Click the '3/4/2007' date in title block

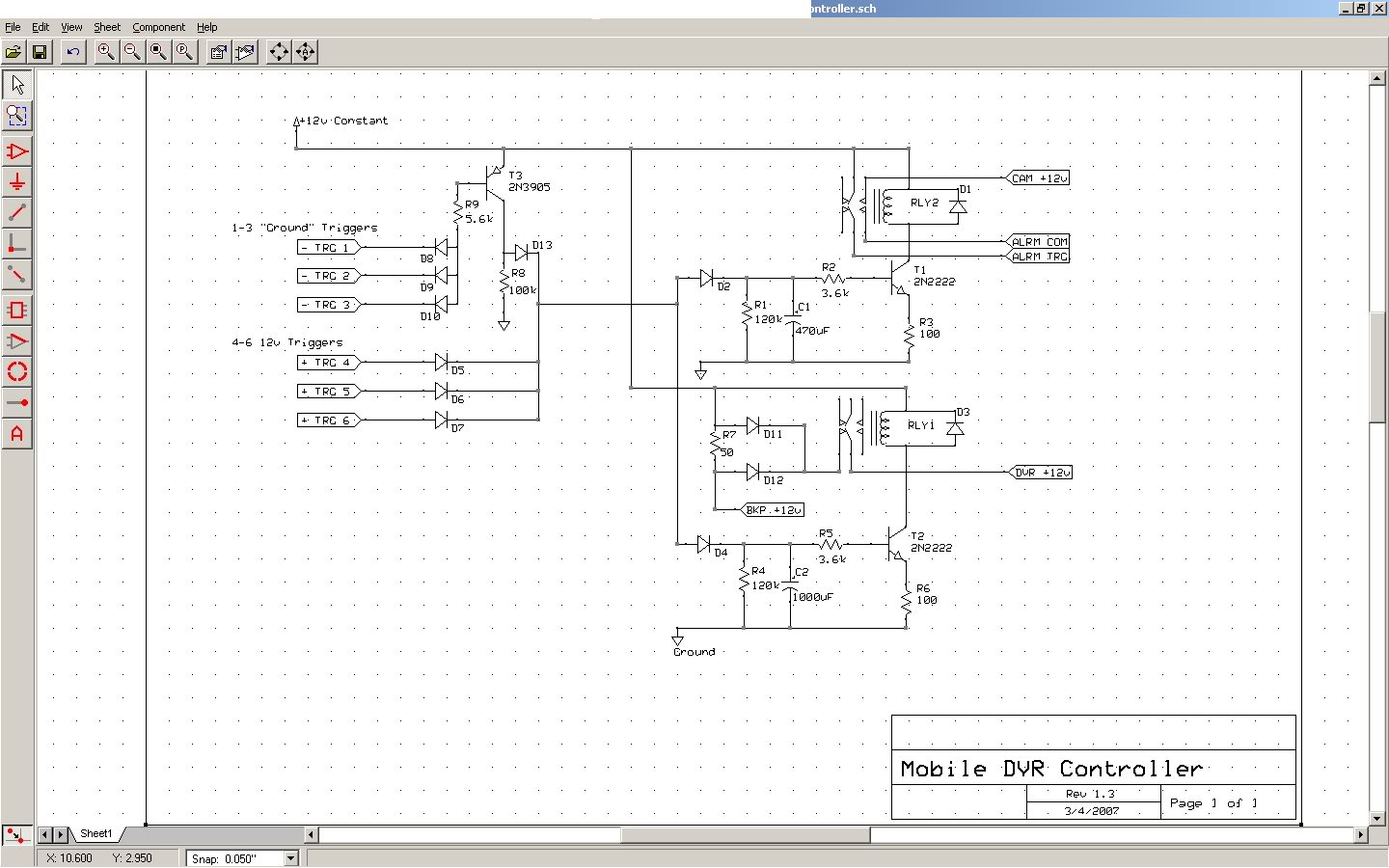click(1092, 811)
